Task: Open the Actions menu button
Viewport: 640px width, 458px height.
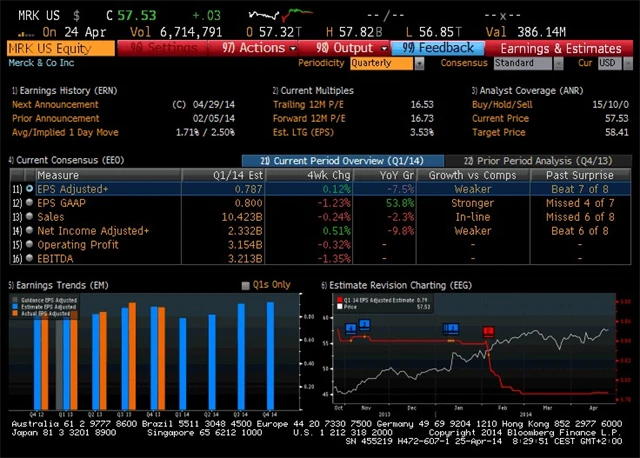Action: (255, 48)
